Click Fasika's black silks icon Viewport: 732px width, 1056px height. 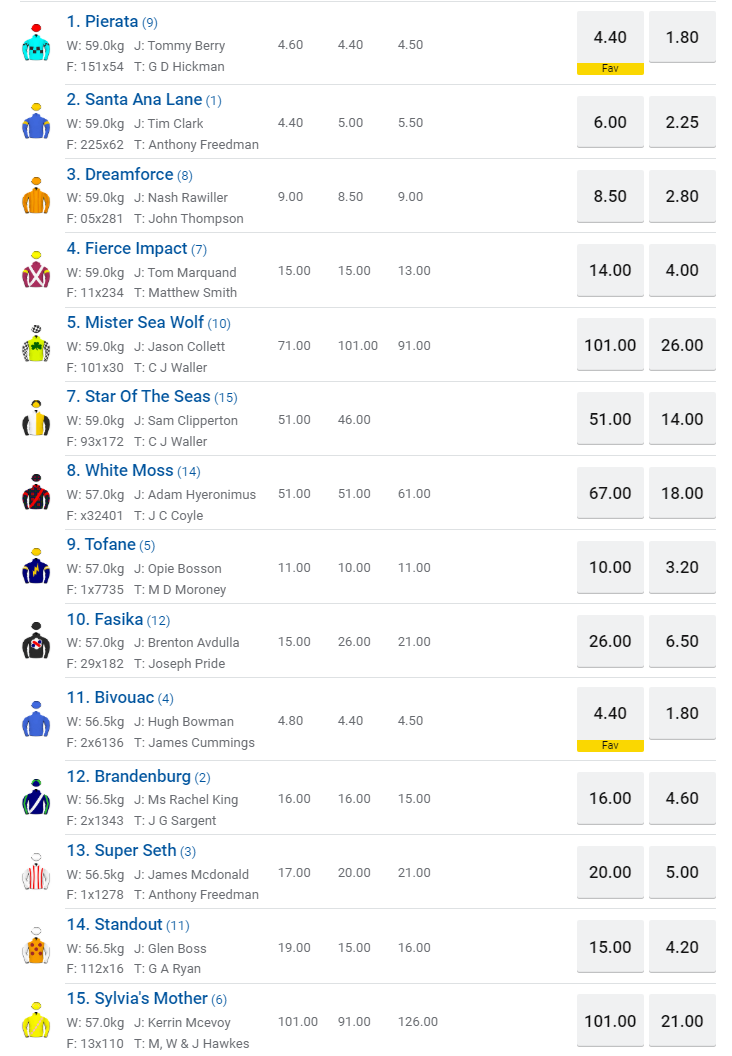coord(36,640)
